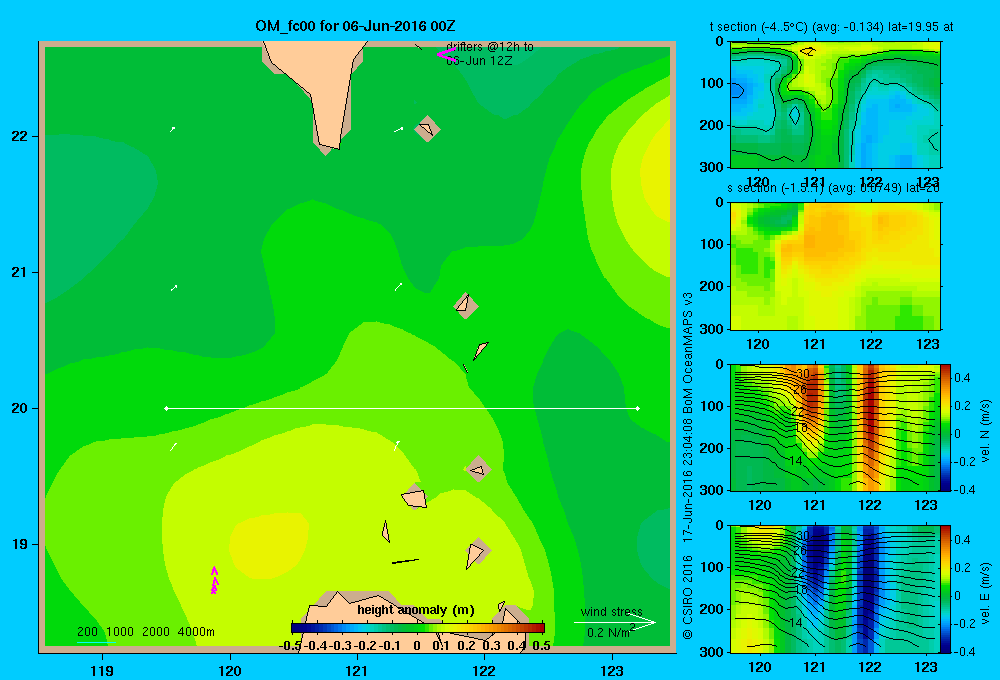Open the eastward velocity section plot
Screen dimensions: 1000x680
[x=835, y=589]
